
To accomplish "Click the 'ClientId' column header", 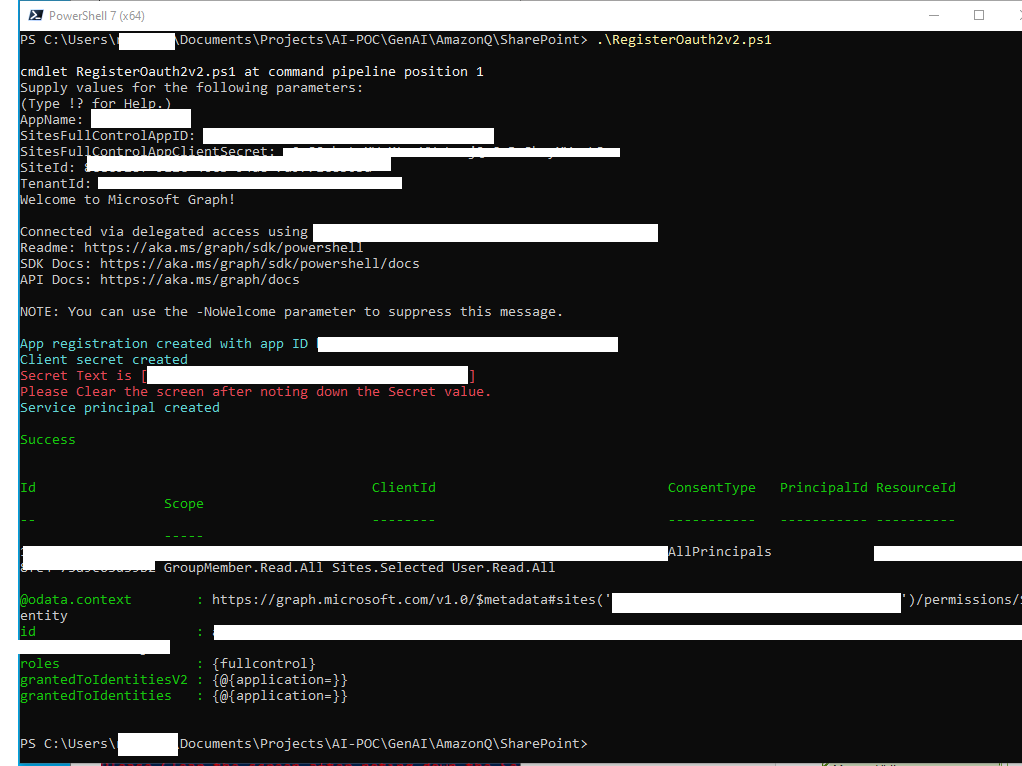I will [x=403, y=488].
